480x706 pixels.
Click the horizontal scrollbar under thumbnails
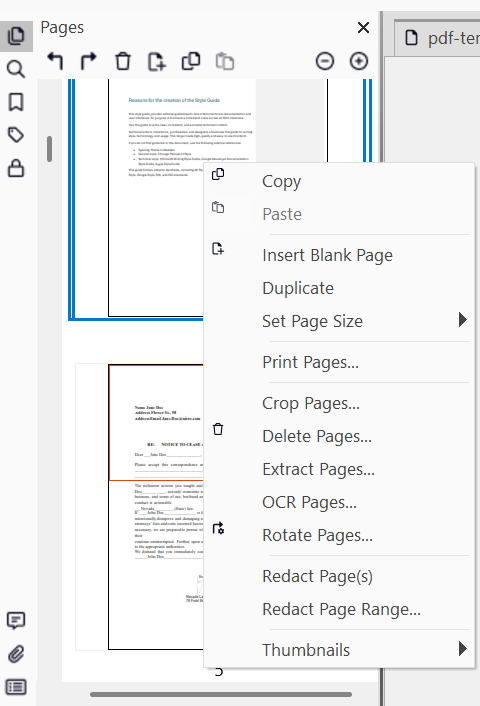pos(221,694)
